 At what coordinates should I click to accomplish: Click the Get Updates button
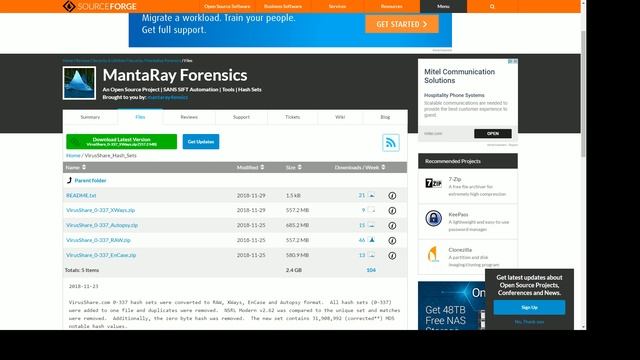201,142
